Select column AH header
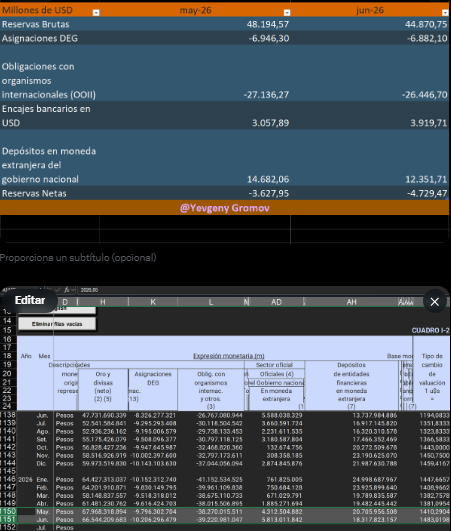This screenshot has width=451, height=531. 351,302
